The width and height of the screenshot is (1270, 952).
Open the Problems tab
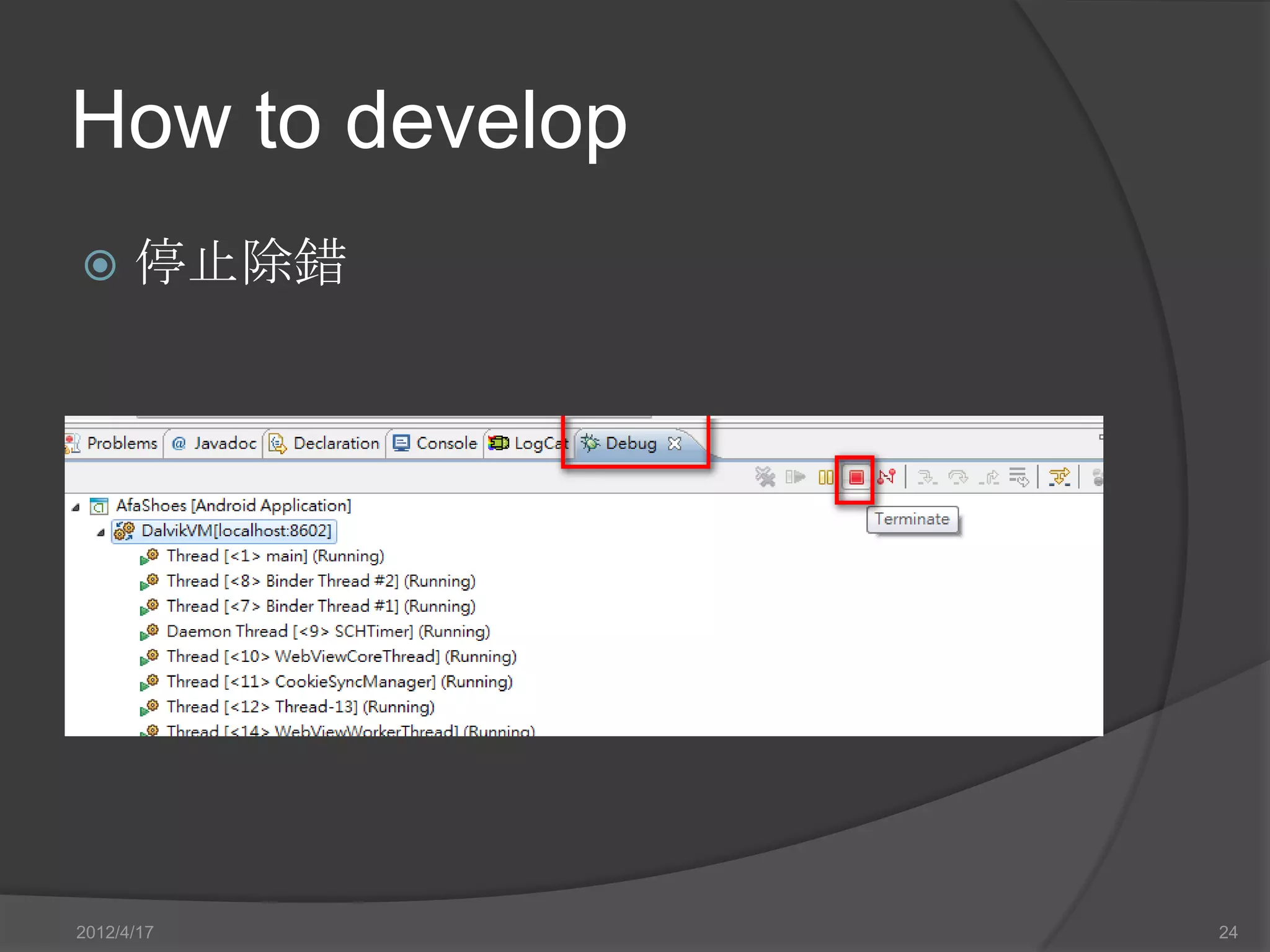[113, 444]
